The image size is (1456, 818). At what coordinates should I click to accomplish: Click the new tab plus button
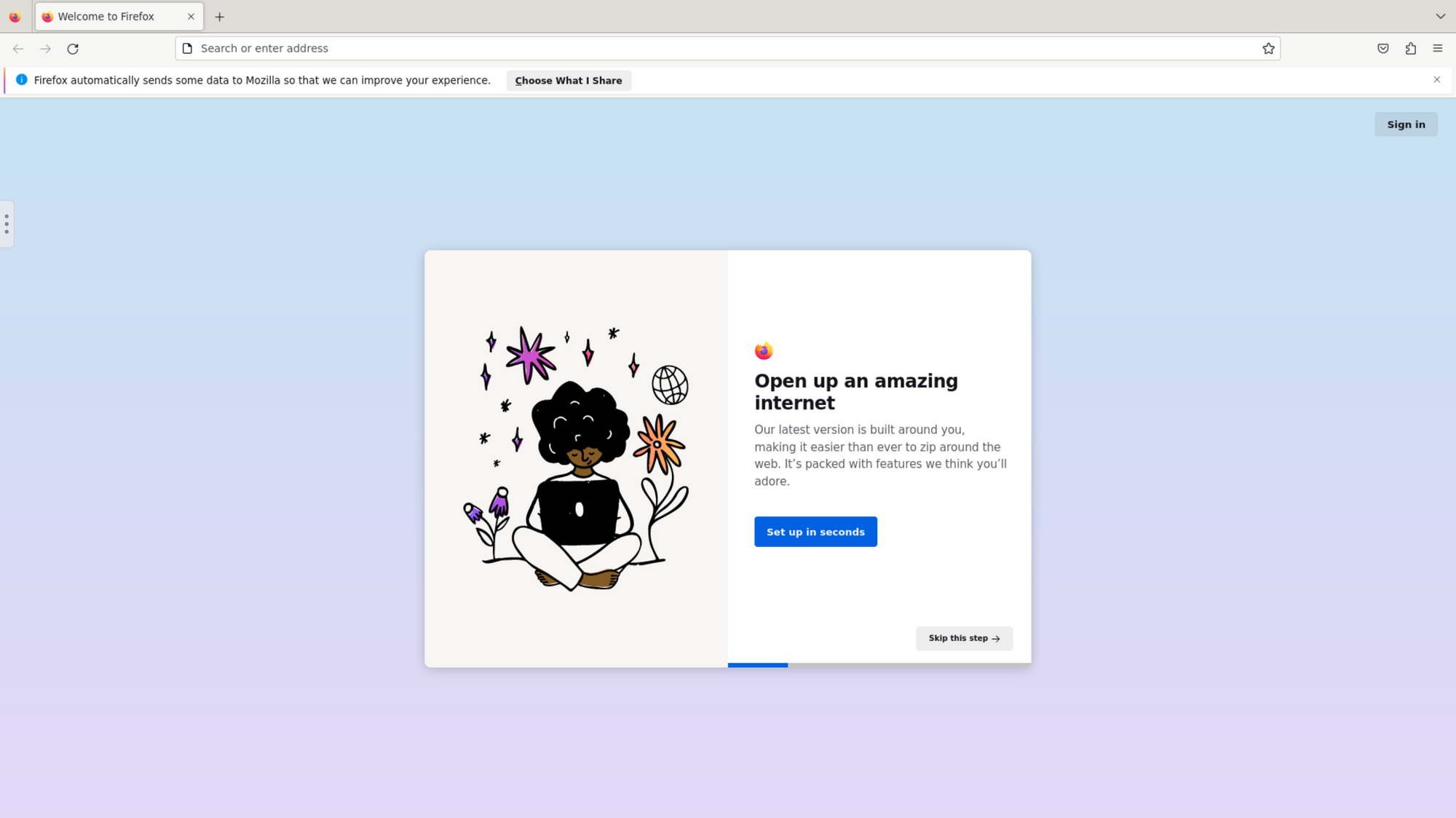[219, 17]
